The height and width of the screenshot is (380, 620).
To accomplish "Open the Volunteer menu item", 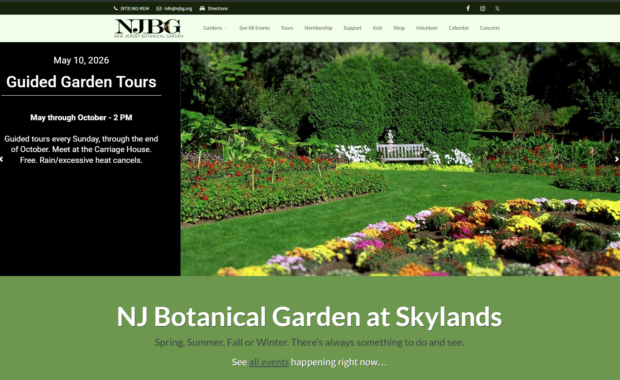I will (x=427, y=28).
